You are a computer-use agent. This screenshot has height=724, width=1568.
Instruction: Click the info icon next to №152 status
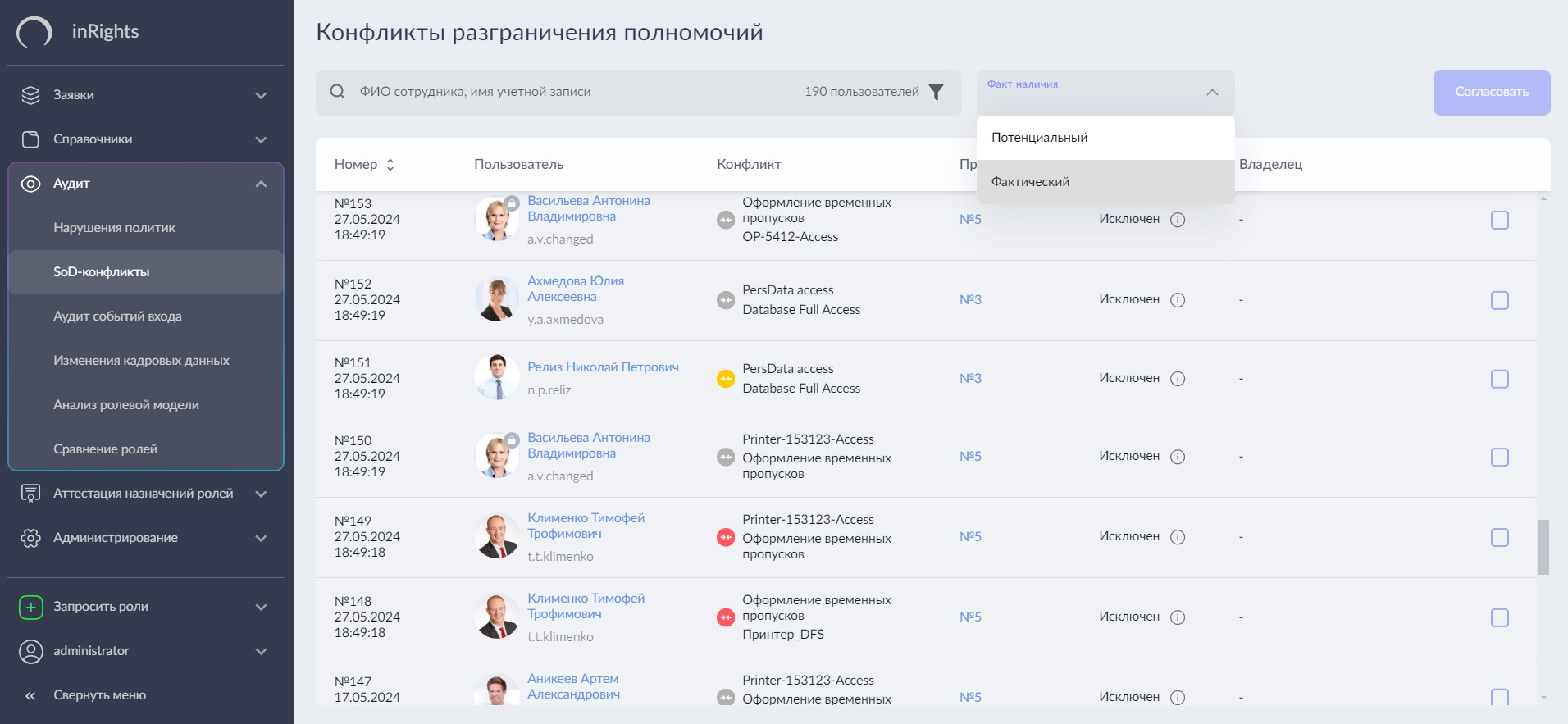pos(1178,300)
